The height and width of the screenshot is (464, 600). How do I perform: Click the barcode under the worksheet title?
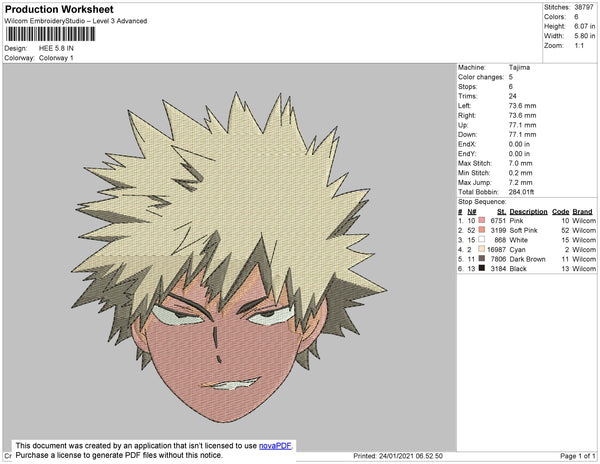click(x=50, y=34)
